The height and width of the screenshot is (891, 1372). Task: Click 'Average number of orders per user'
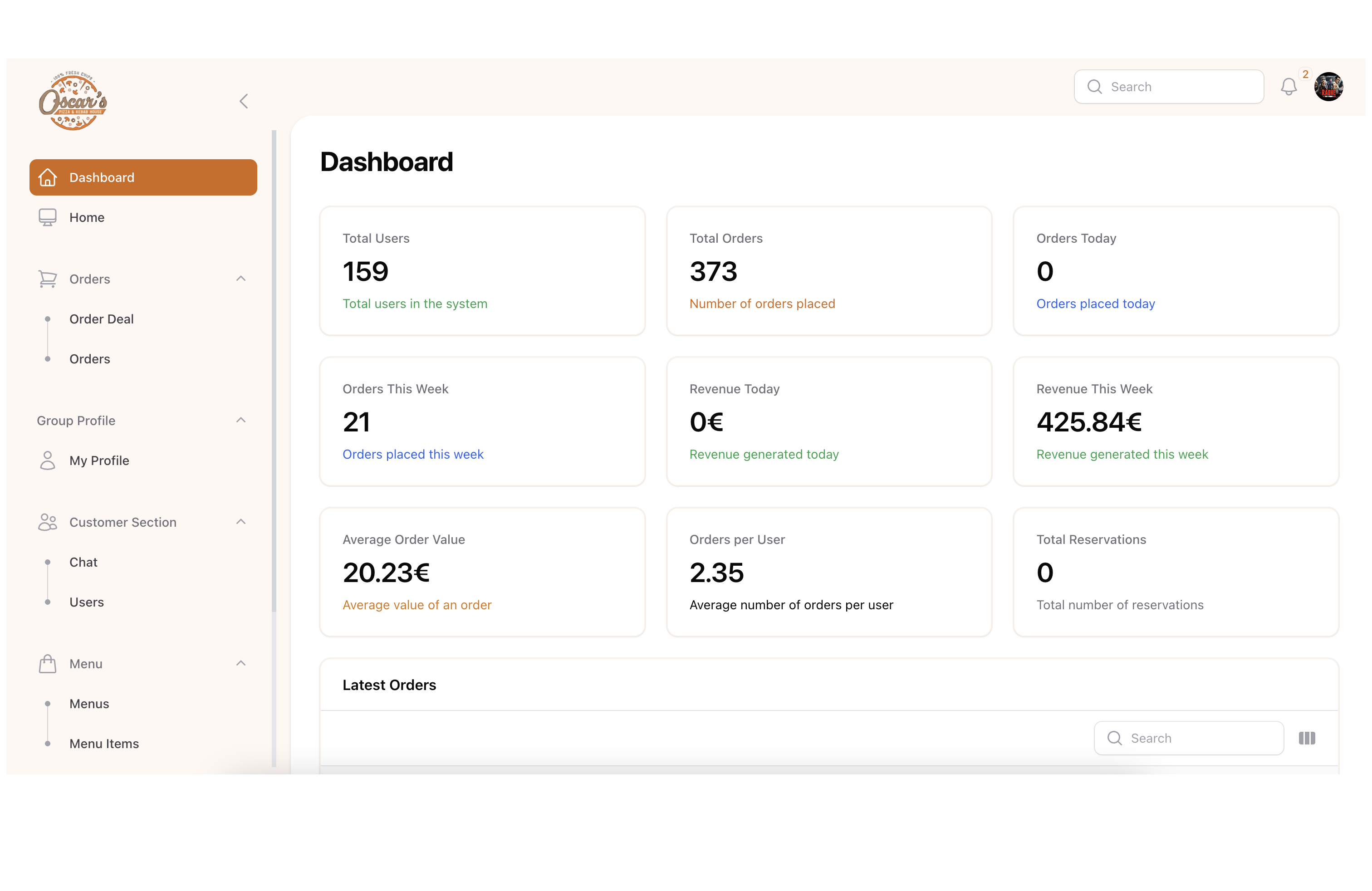point(791,605)
